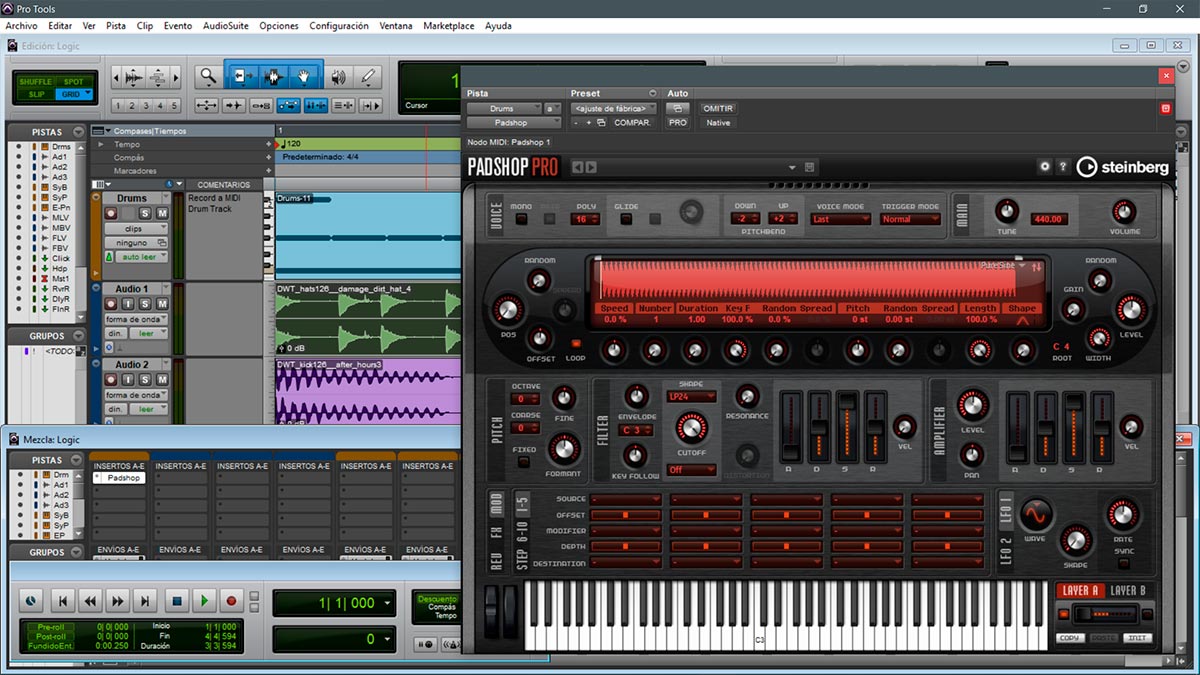1200x675 pixels.
Task: Open the Ventana menu
Action: point(396,26)
